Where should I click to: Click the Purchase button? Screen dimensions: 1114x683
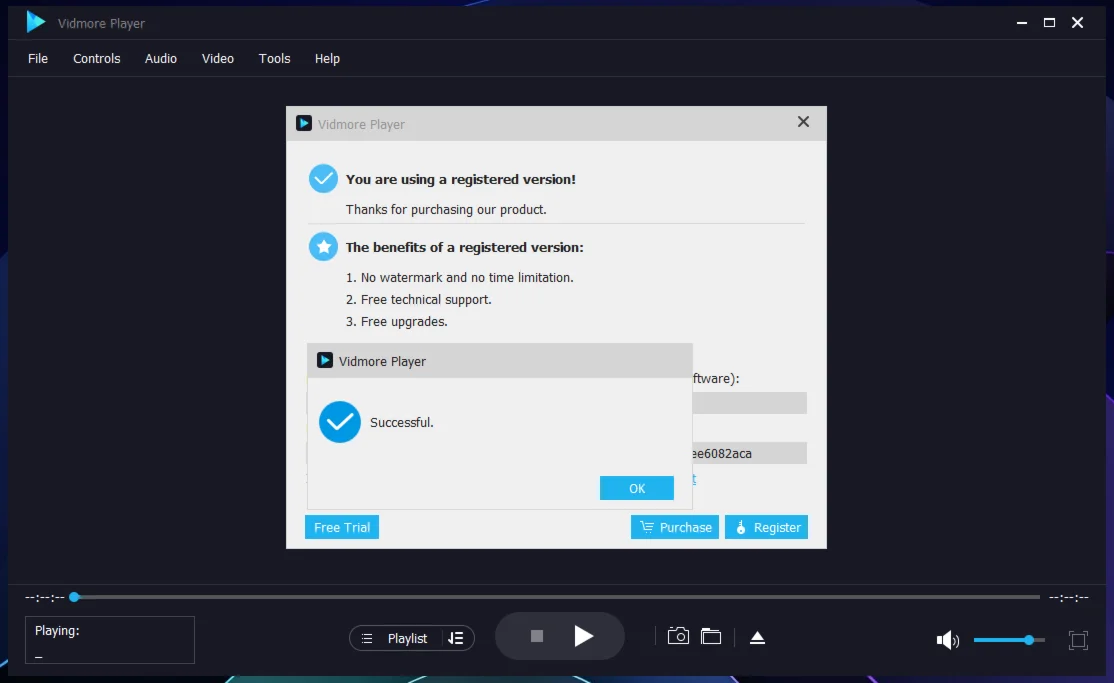[x=676, y=527]
